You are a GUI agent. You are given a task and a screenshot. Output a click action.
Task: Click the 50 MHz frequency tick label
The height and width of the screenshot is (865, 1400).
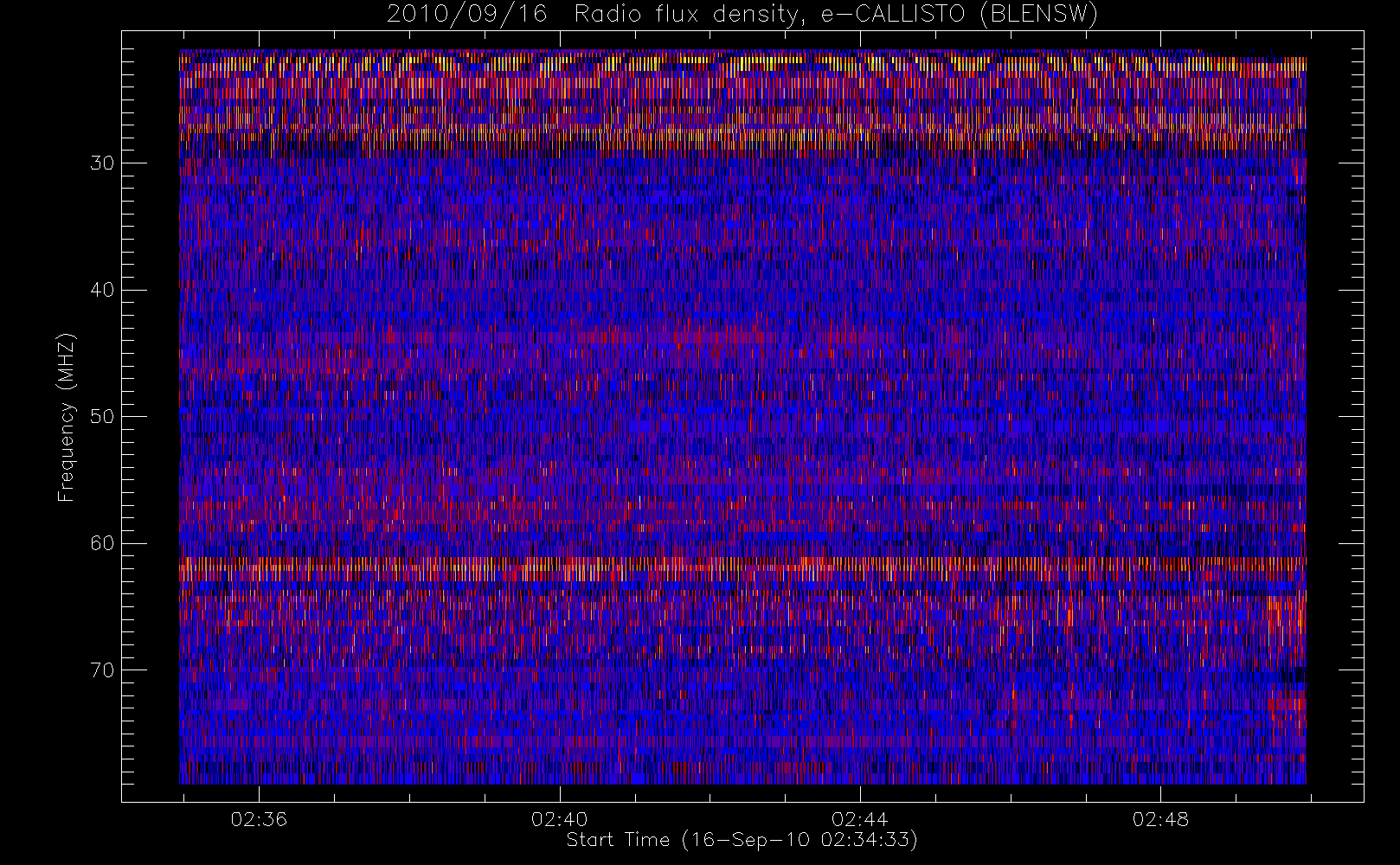point(102,417)
